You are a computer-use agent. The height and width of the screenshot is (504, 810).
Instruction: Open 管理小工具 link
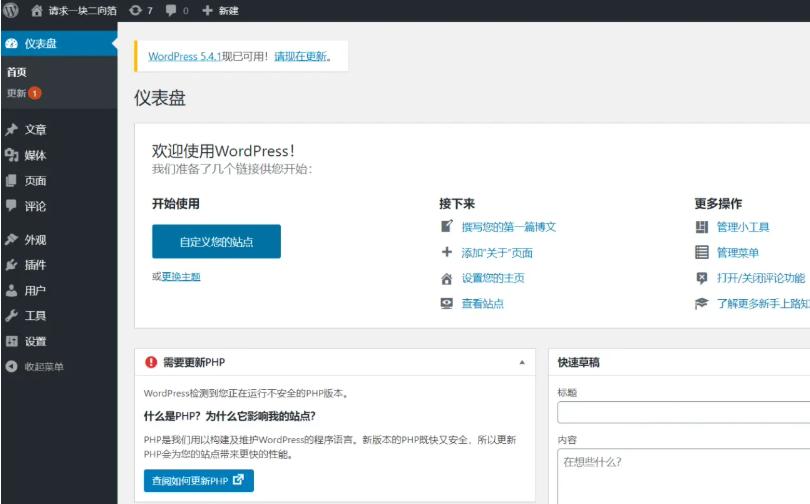pos(743,227)
